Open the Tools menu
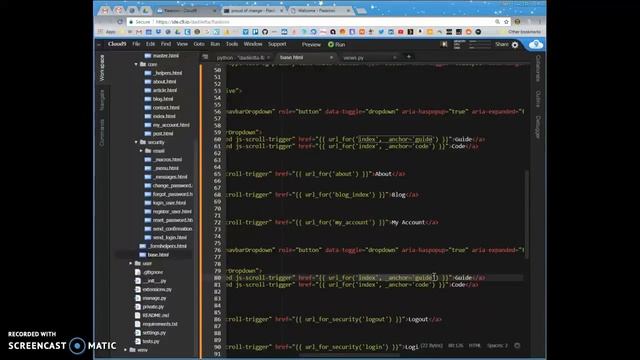The width and height of the screenshot is (640, 360). tap(232, 44)
